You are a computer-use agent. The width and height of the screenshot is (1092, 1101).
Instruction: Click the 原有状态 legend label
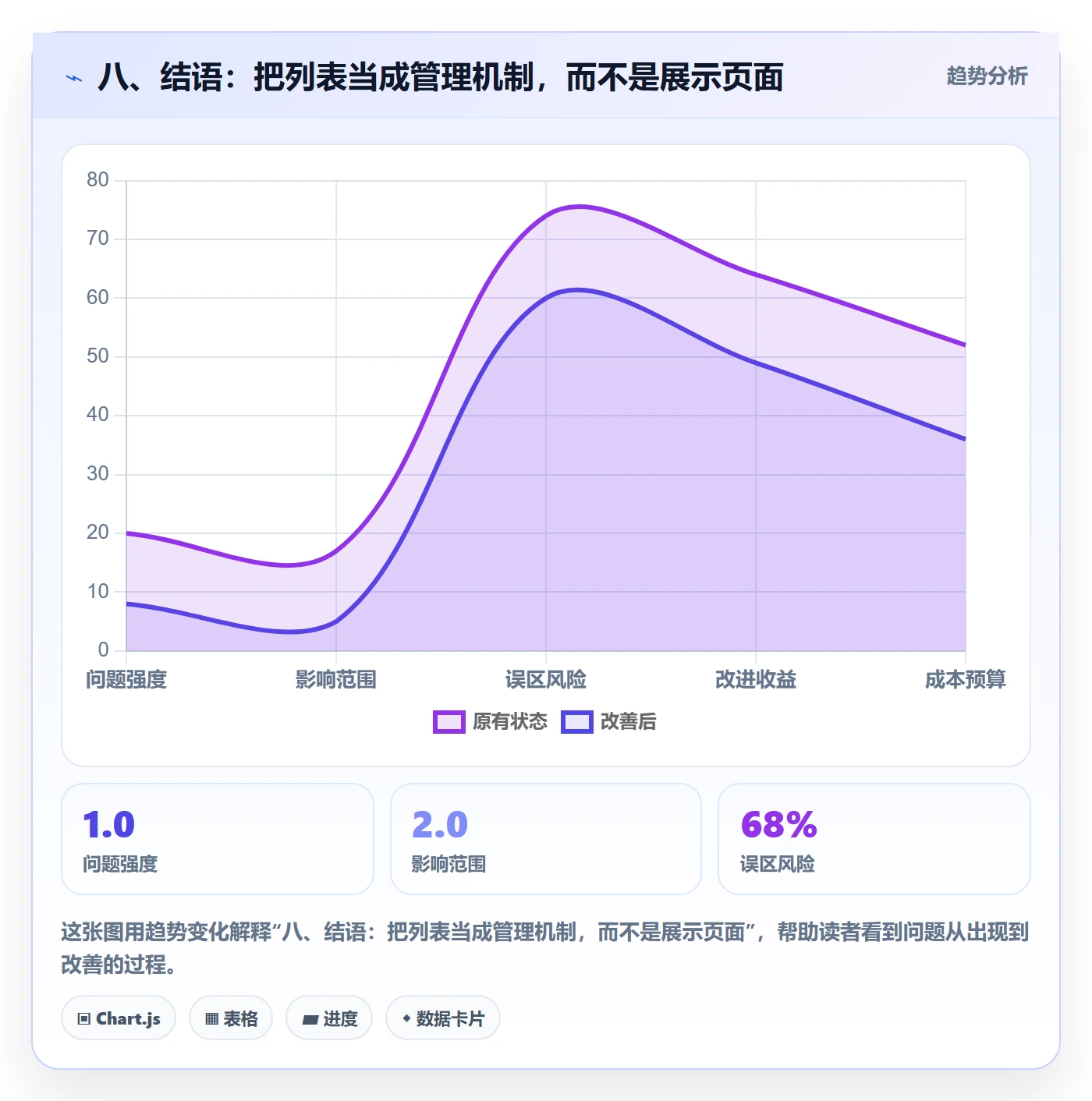click(510, 722)
